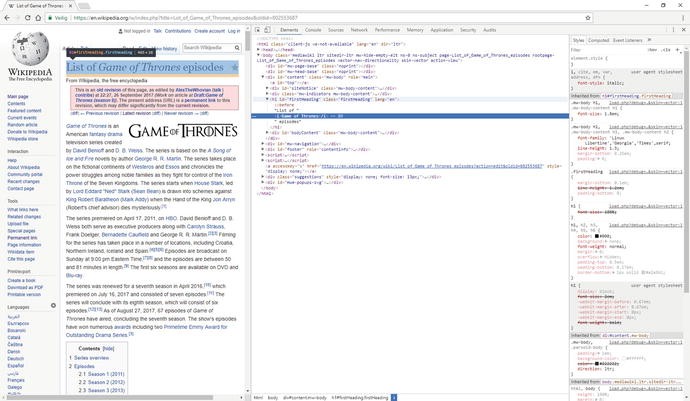
Task: Click in the Styles filter field
Action: (x=607, y=50)
